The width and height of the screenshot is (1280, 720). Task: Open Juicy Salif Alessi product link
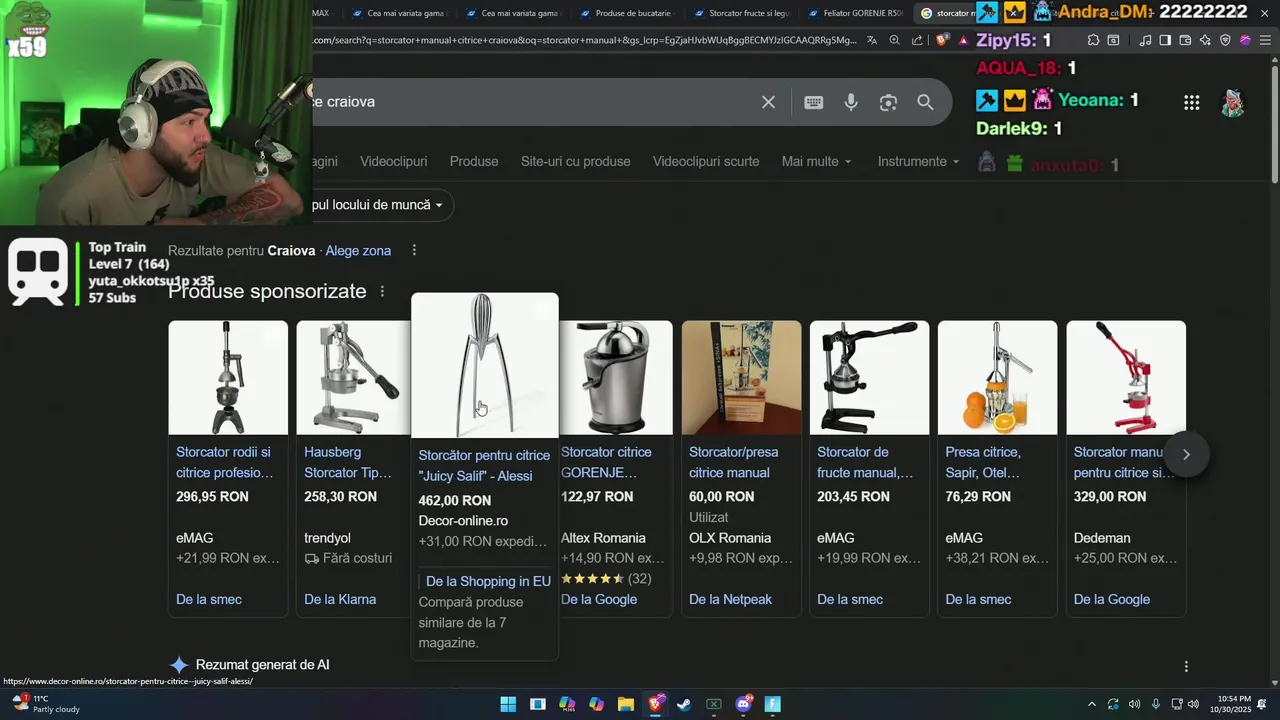(x=484, y=466)
